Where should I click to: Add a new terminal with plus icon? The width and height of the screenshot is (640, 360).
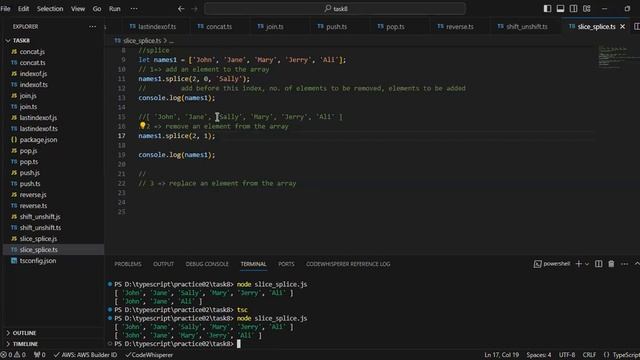pyautogui.click(x=578, y=264)
